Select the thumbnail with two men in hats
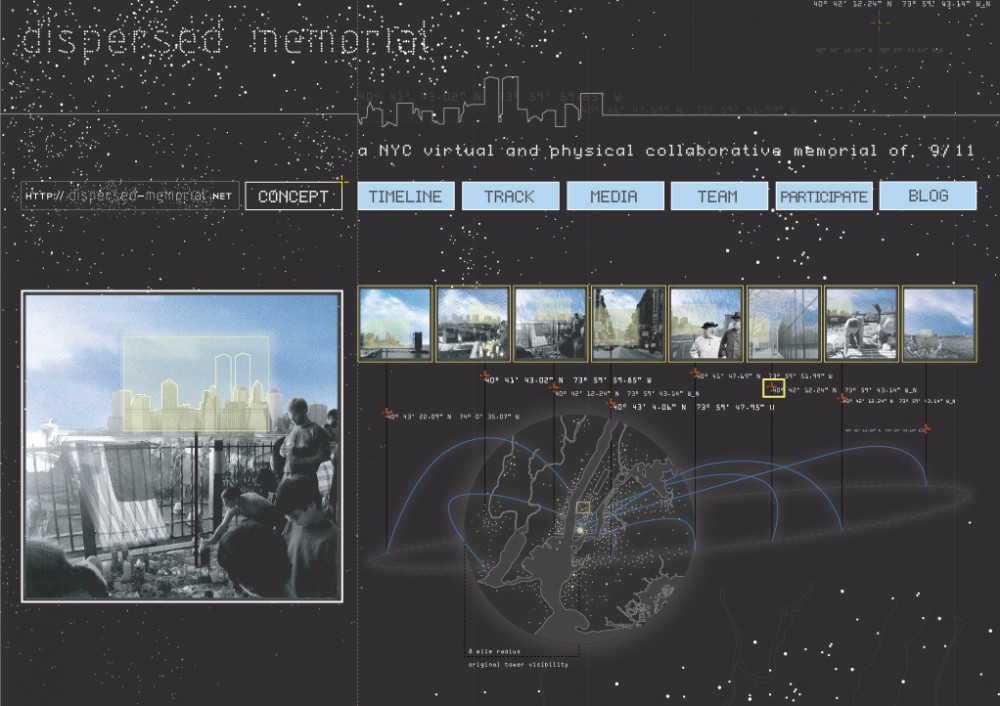This screenshot has height=706, width=1000. [x=707, y=324]
